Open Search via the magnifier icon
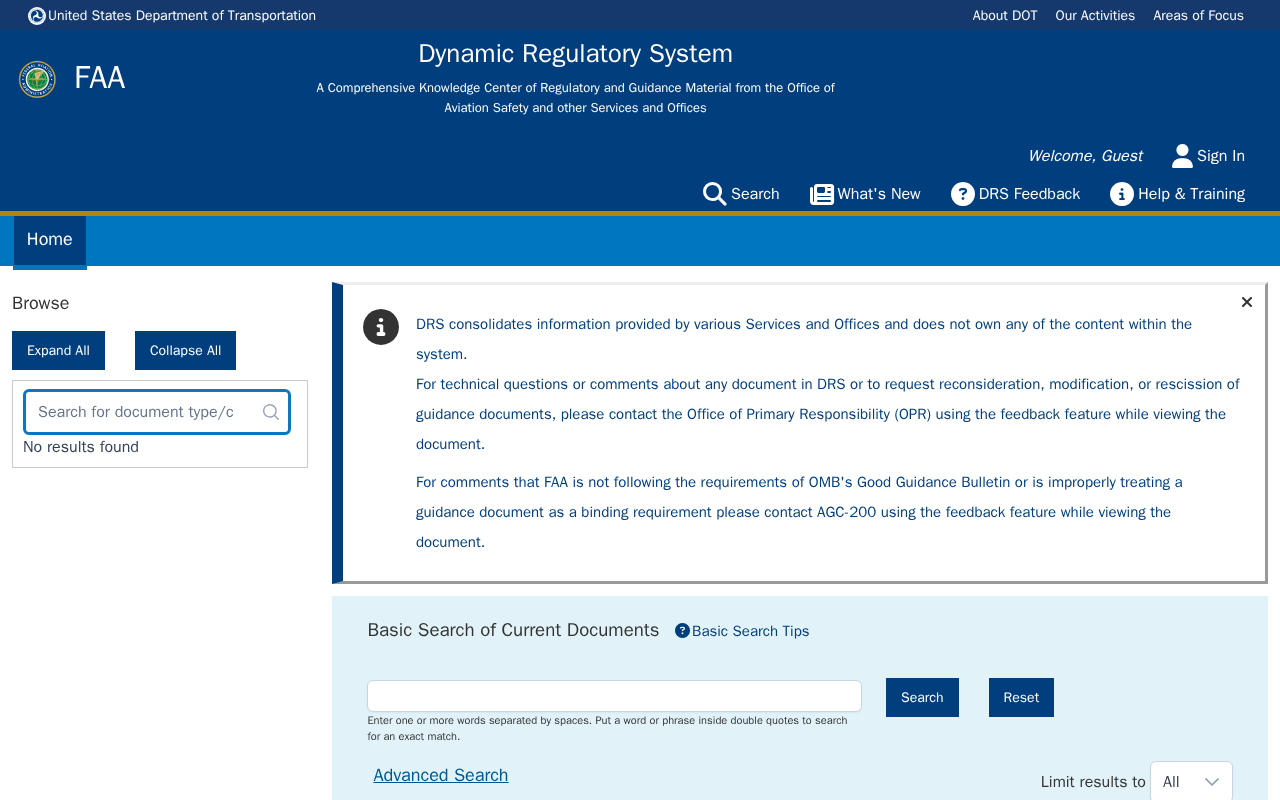The image size is (1280, 800). point(714,194)
